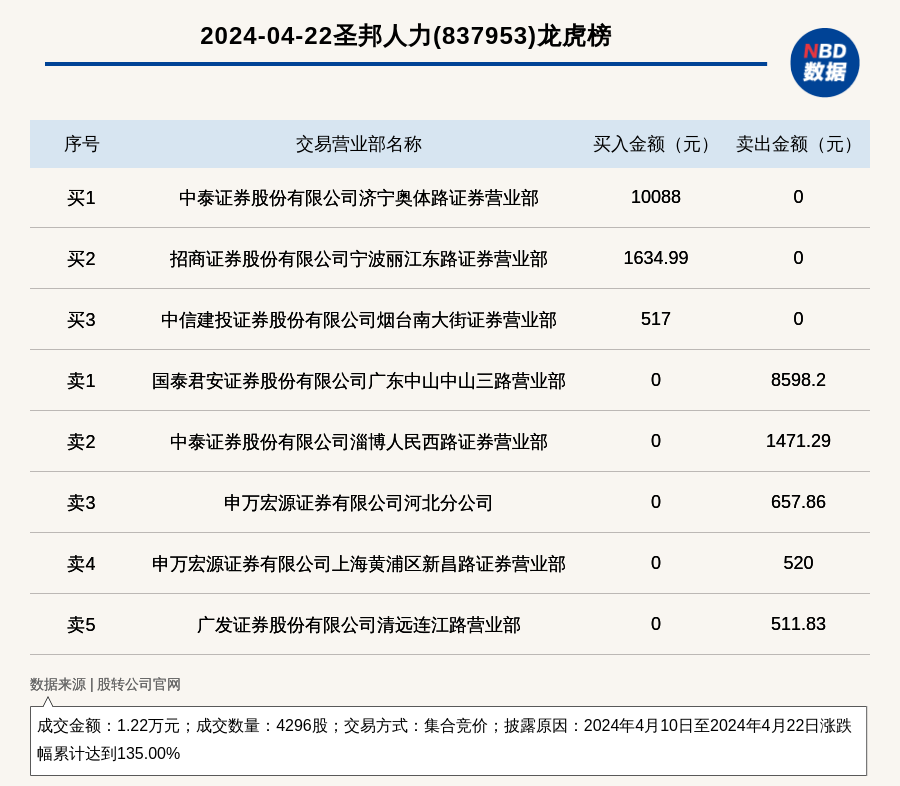Select the sell amount 511.83
The image size is (900, 786).
798,624
